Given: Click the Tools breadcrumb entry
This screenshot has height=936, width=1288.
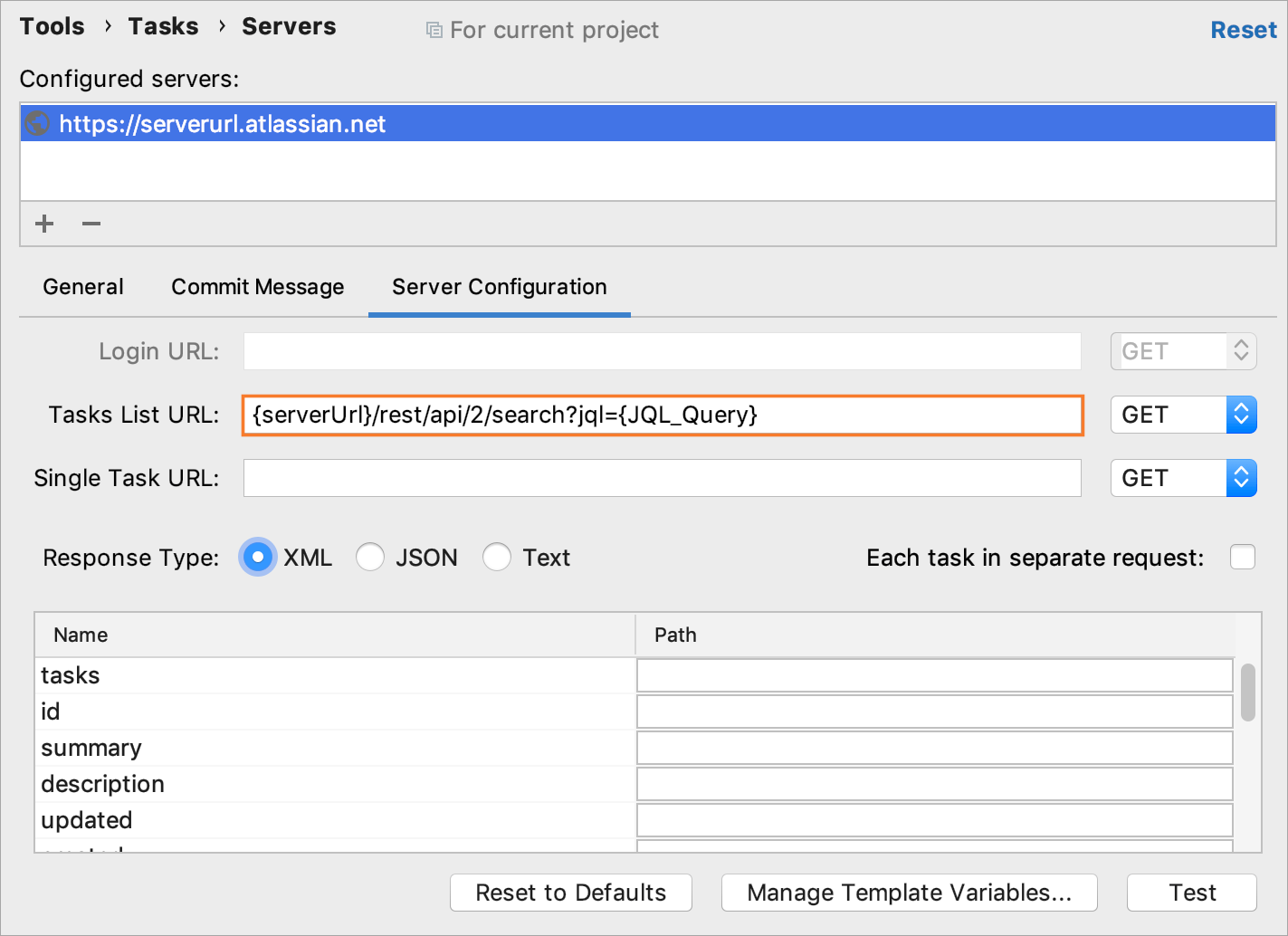Looking at the screenshot, I should [51, 26].
